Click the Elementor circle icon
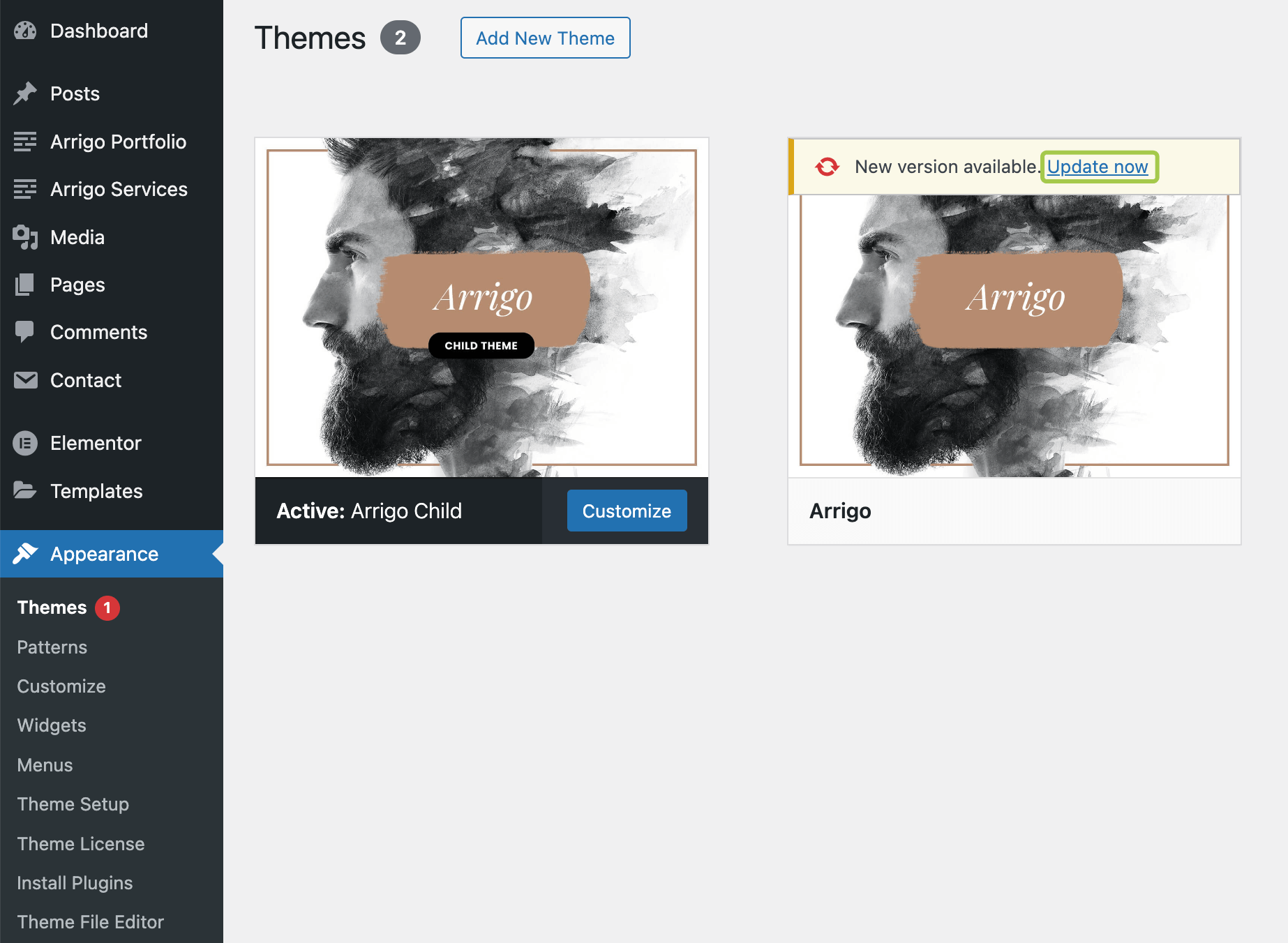 25,443
